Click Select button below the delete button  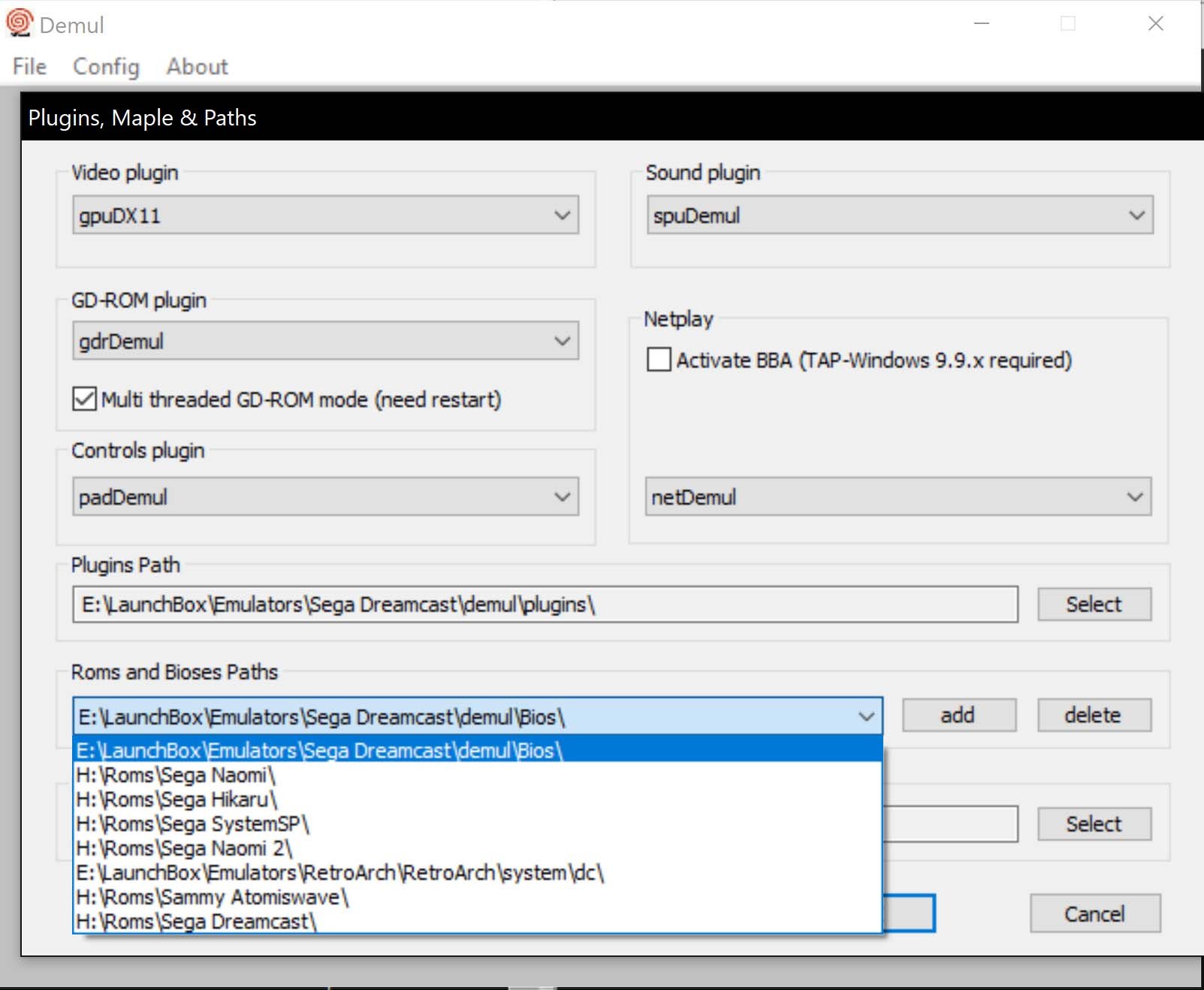[1094, 824]
